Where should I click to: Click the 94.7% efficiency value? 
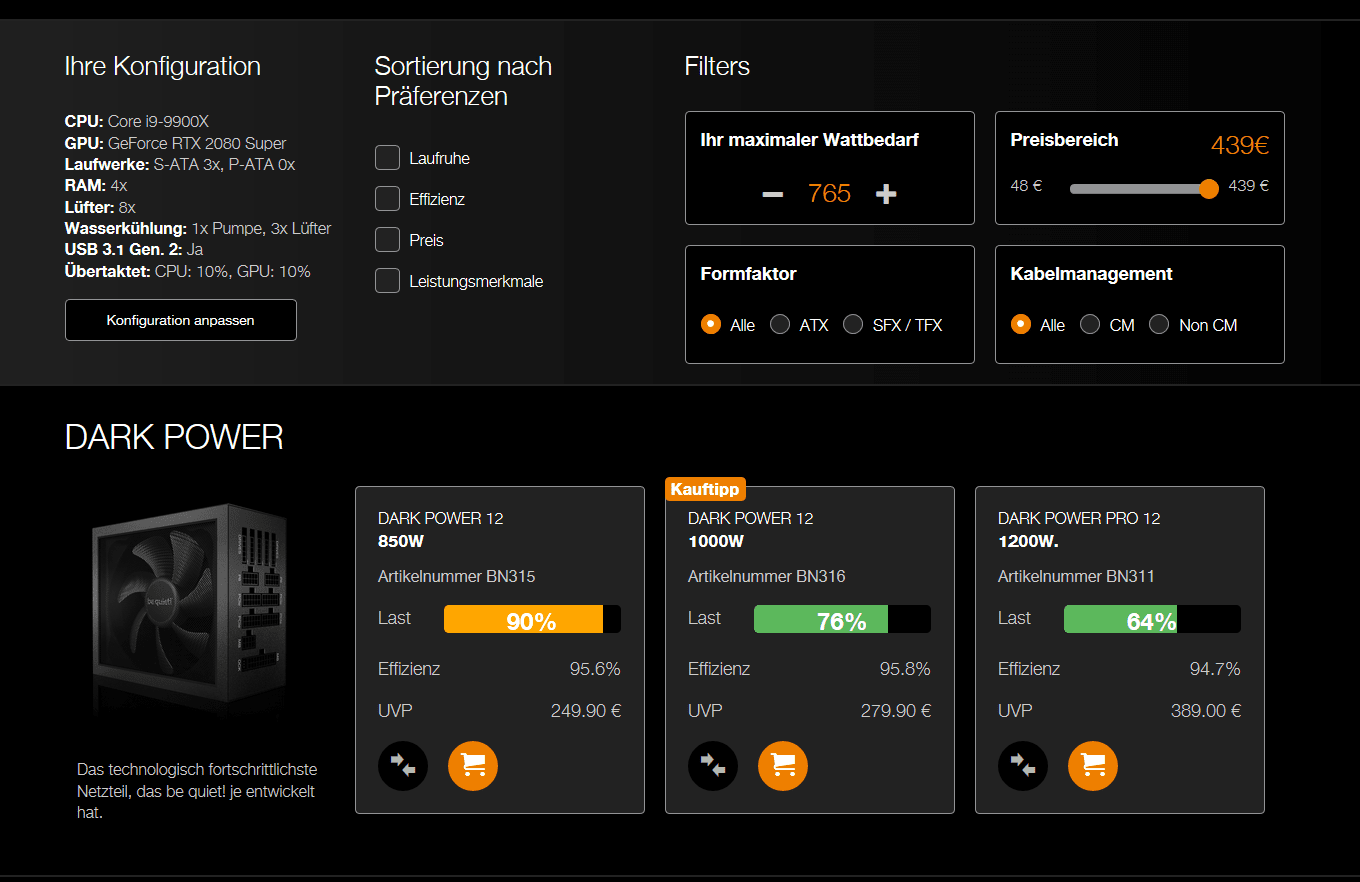pos(1215,669)
